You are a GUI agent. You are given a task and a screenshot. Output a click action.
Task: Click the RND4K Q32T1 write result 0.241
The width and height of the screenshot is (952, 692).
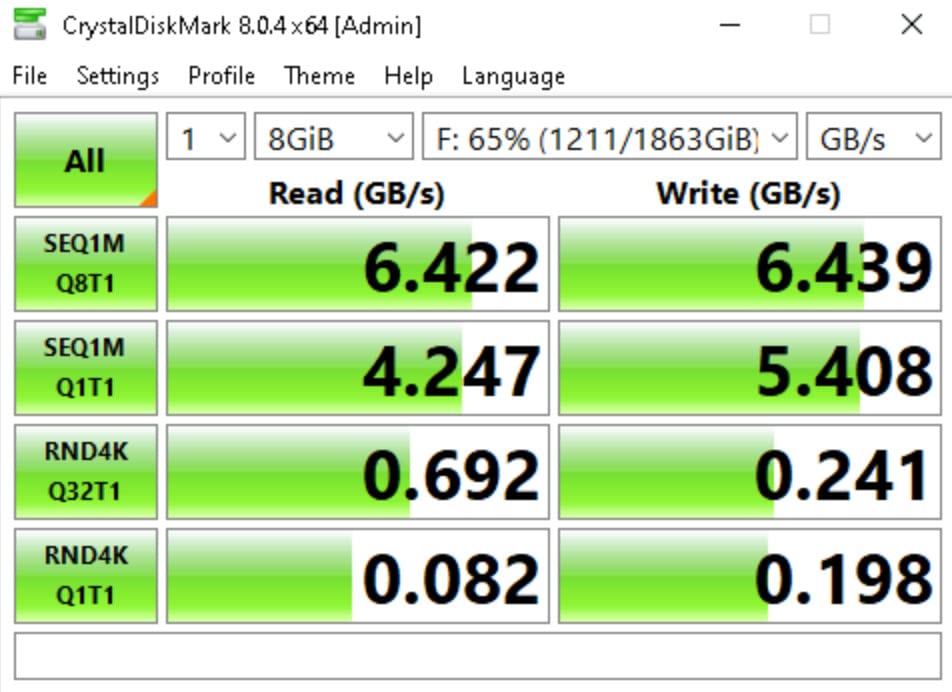pyautogui.click(x=750, y=472)
